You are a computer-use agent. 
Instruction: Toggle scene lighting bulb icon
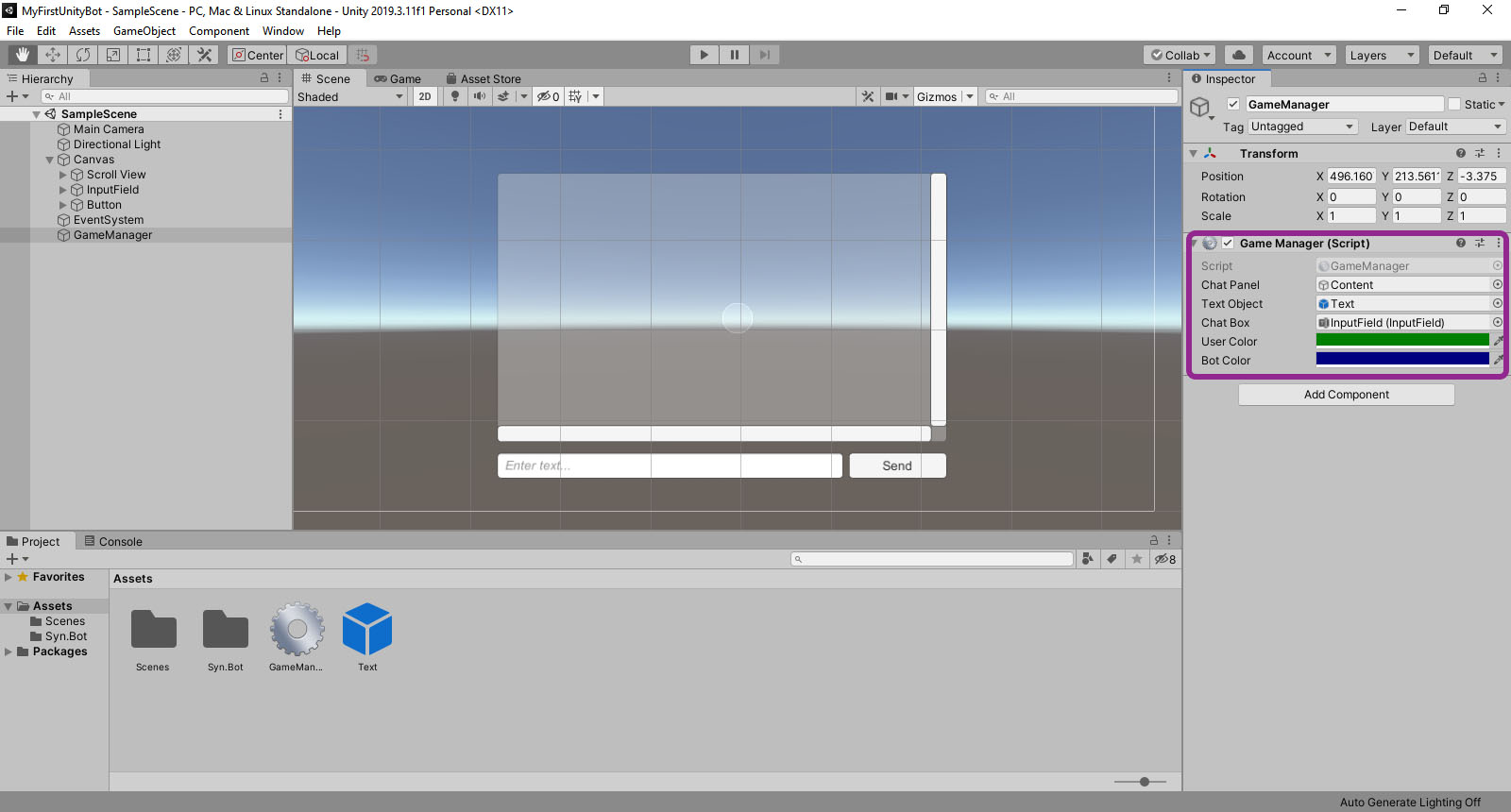coord(455,96)
